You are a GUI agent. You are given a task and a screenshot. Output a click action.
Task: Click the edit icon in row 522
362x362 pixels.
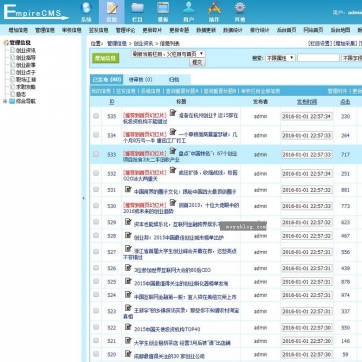coord(128,327)
